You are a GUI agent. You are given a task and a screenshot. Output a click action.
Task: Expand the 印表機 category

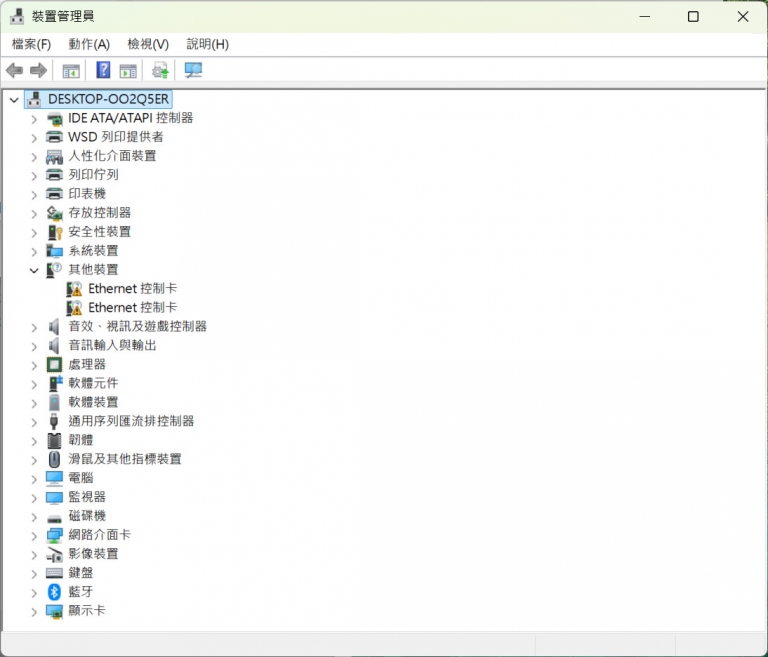click(x=34, y=195)
